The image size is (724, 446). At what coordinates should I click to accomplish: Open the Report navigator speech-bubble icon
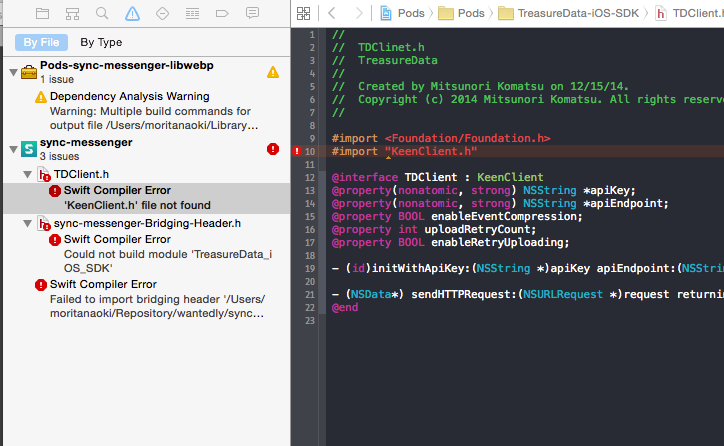252,13
